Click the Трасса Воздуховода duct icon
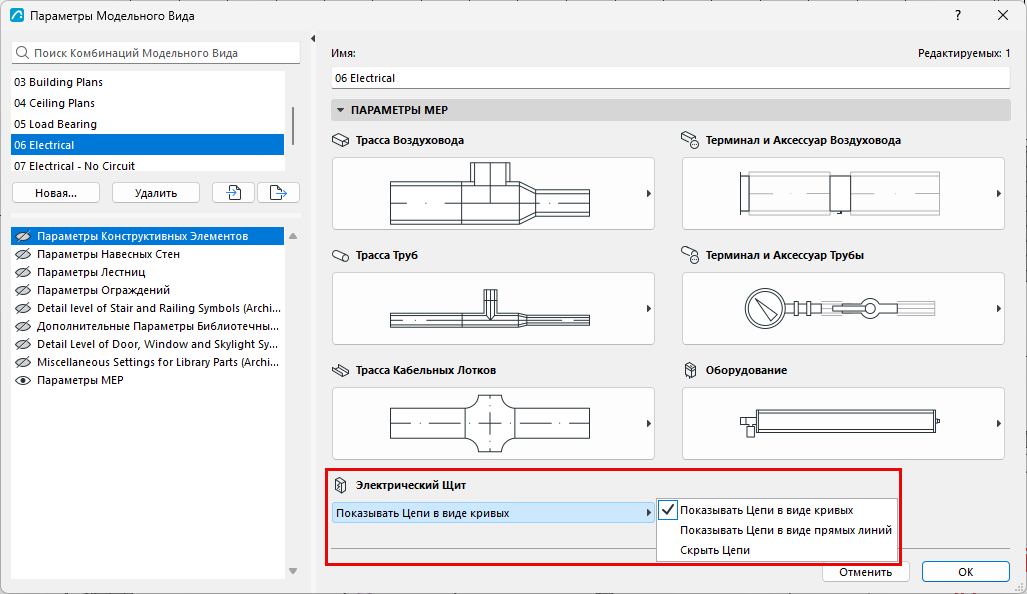The width and height of the screenshot is (1027, 594). tap(341, 140)
